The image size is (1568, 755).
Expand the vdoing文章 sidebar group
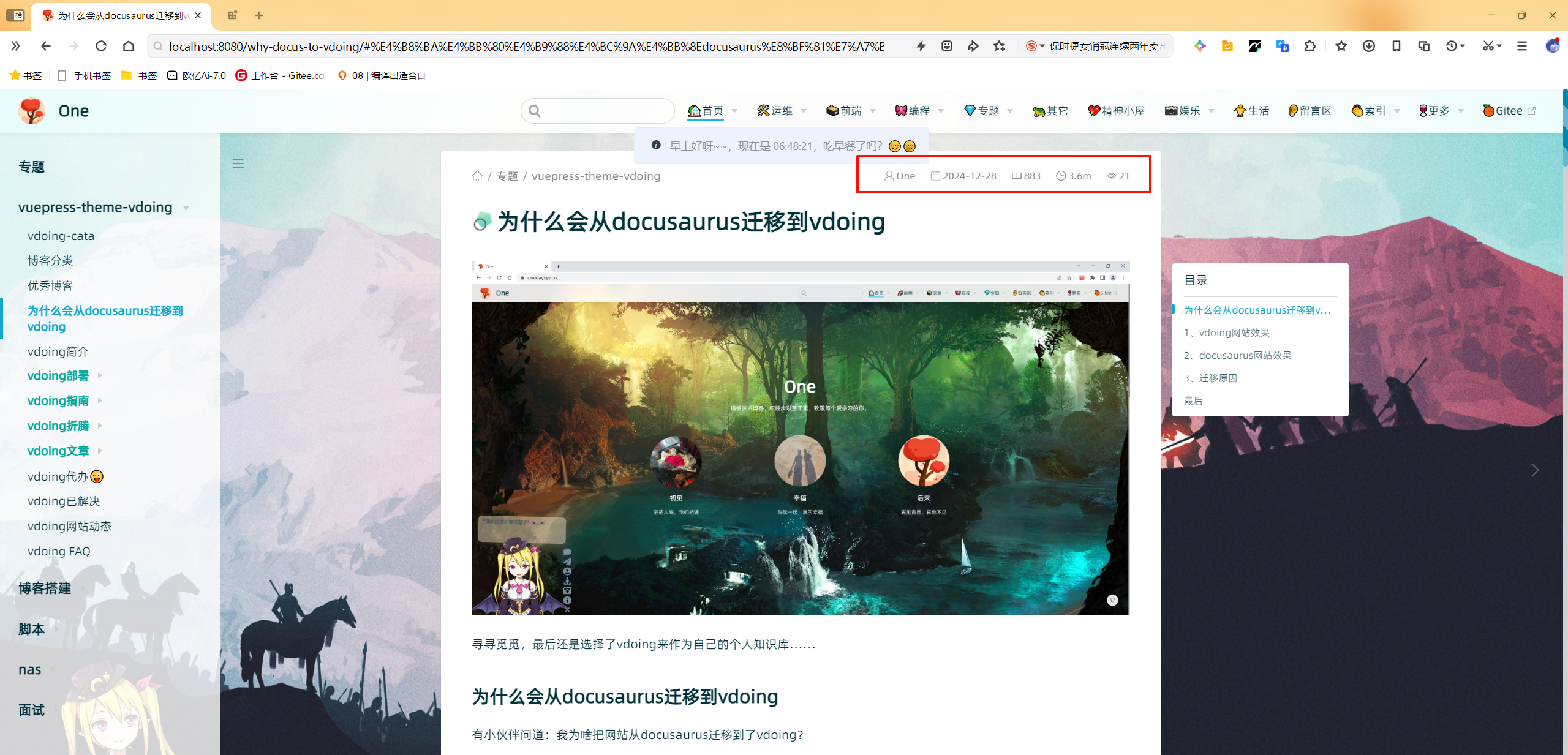pos(100,451)
